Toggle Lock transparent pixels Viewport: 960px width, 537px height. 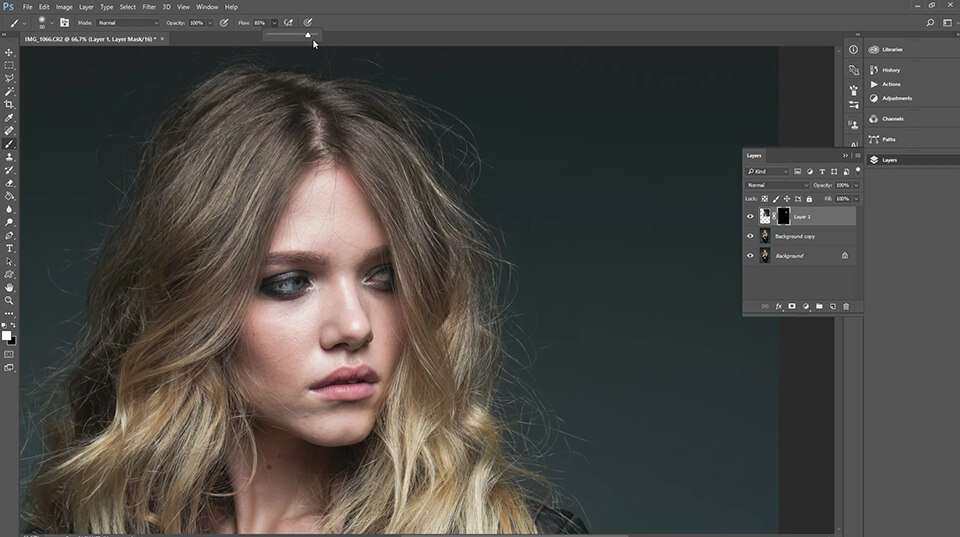[765, 199]
